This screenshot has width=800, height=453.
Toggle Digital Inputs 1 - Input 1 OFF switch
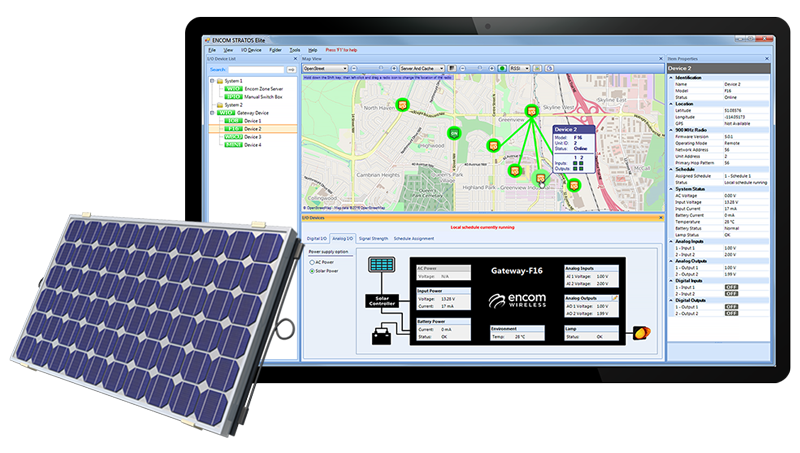click(x=731, y=287)
